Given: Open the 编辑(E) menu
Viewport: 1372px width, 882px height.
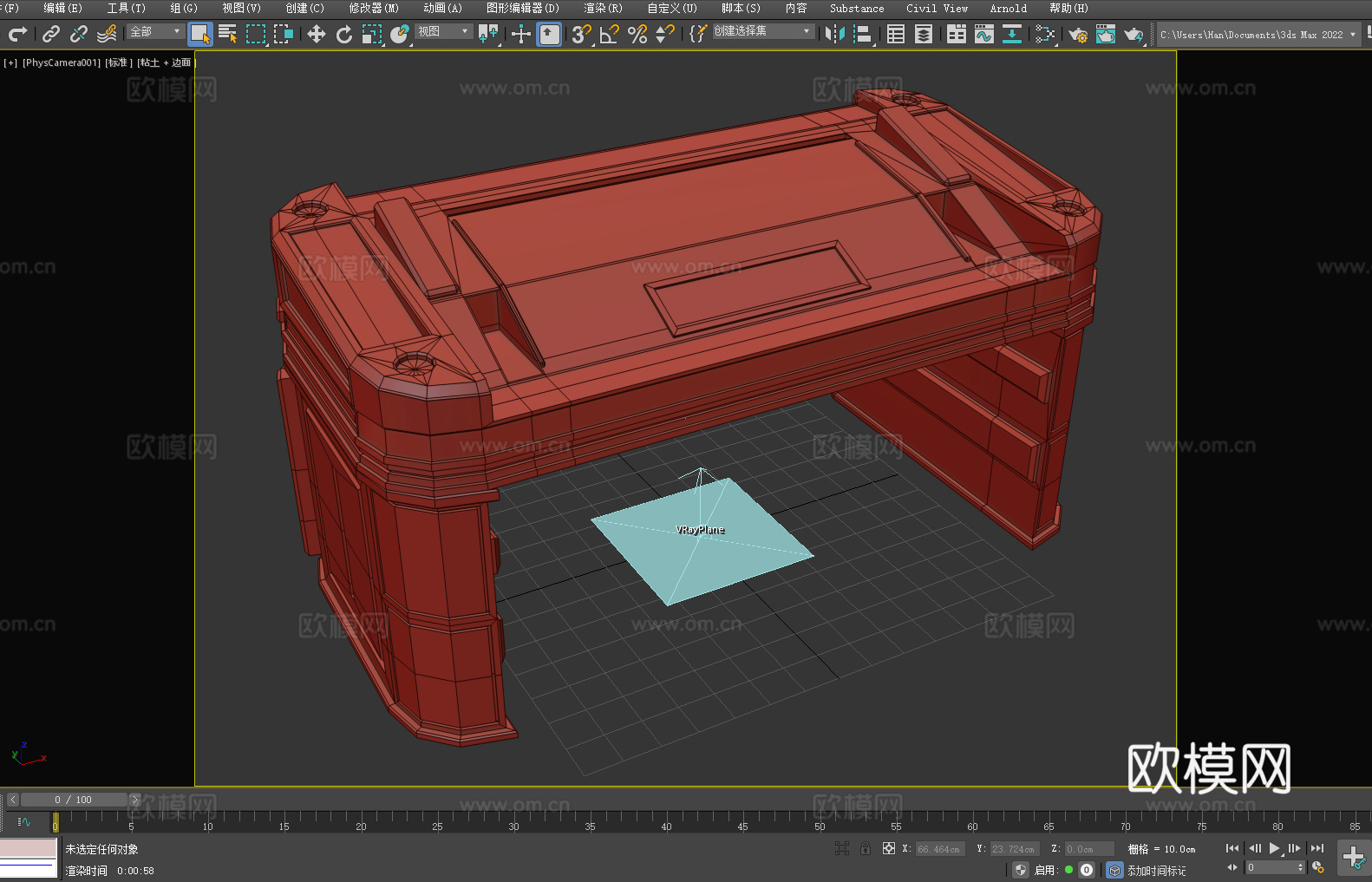Looking at the screenshot, I should (62, 8).
